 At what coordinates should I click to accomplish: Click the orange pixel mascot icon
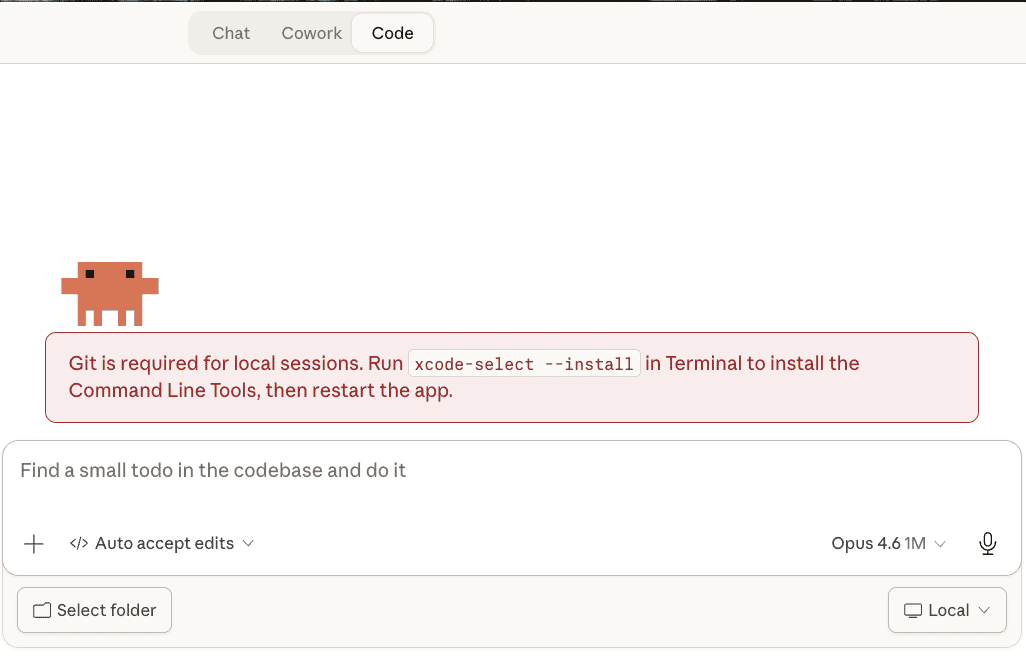pyautogui.click(x=110, y=294)
